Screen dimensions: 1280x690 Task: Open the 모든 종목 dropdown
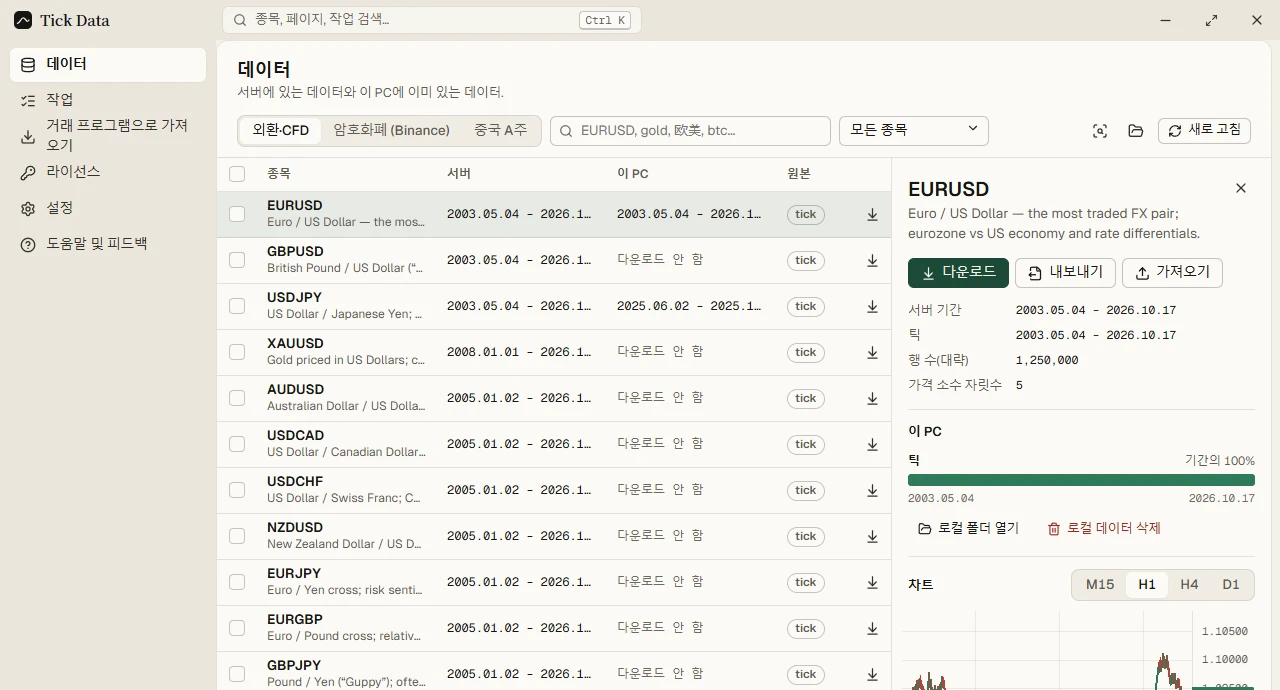click(914, 131)
